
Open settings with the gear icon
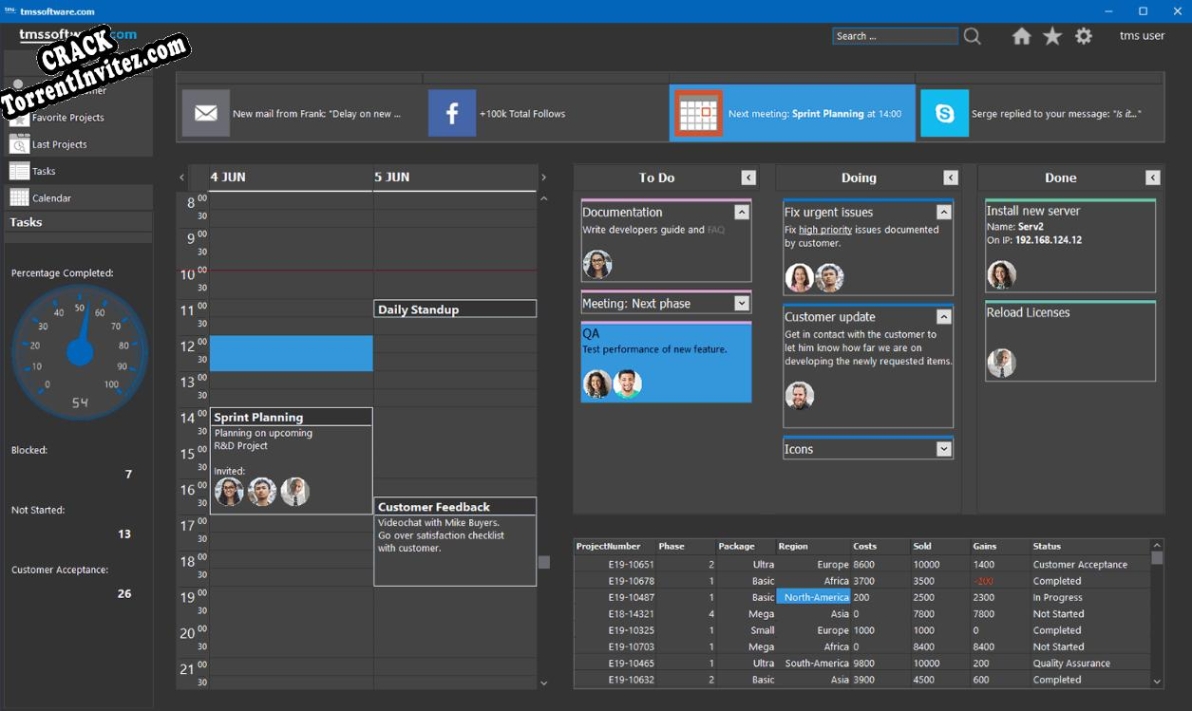tap(1083, 37)
